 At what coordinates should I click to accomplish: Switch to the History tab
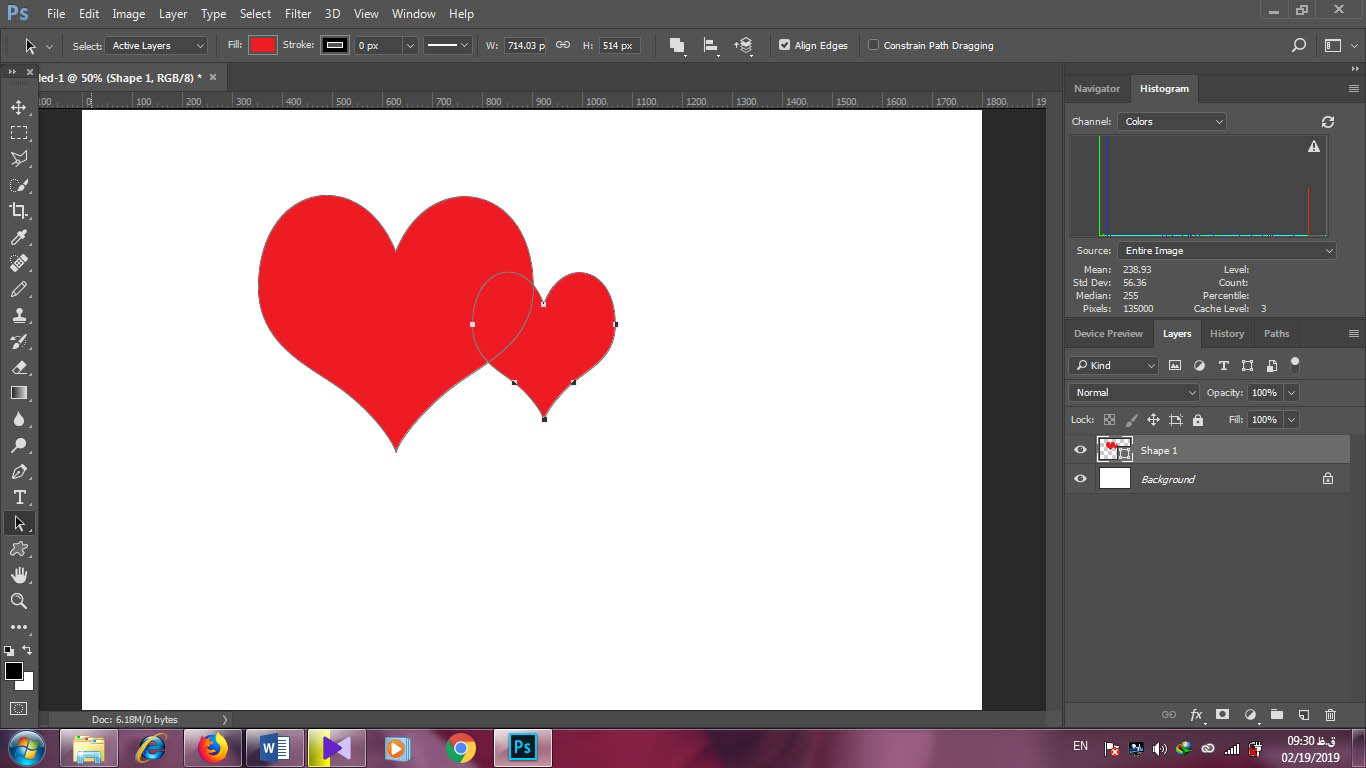(1227, 333)
